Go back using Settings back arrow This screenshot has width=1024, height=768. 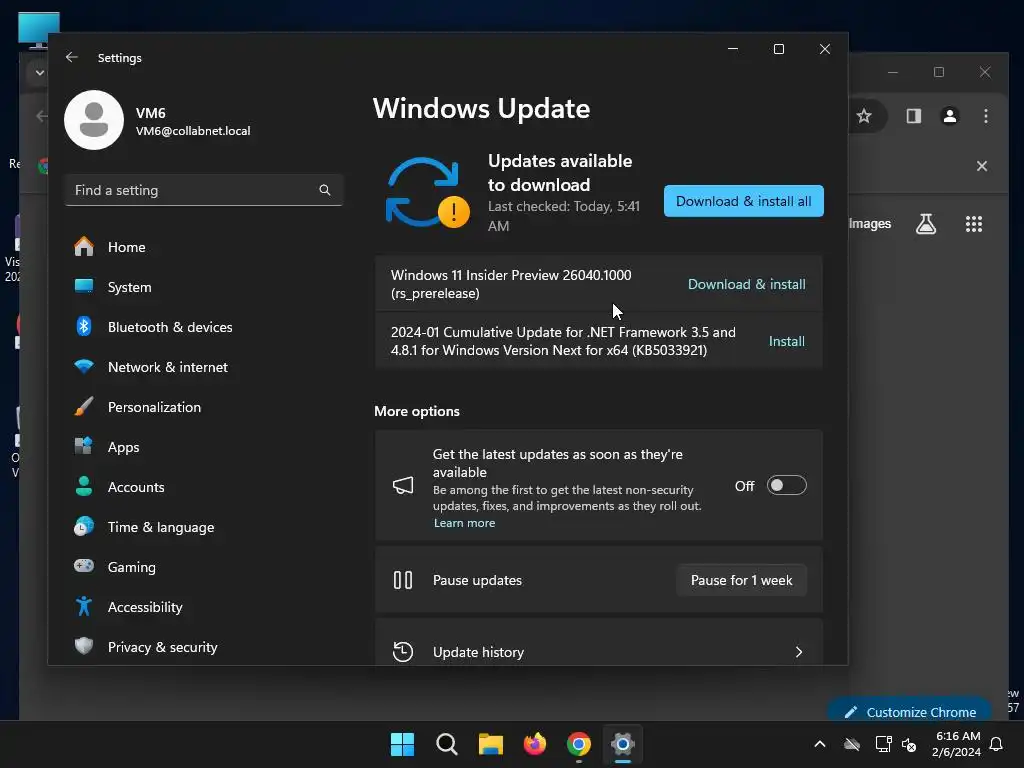72,57
